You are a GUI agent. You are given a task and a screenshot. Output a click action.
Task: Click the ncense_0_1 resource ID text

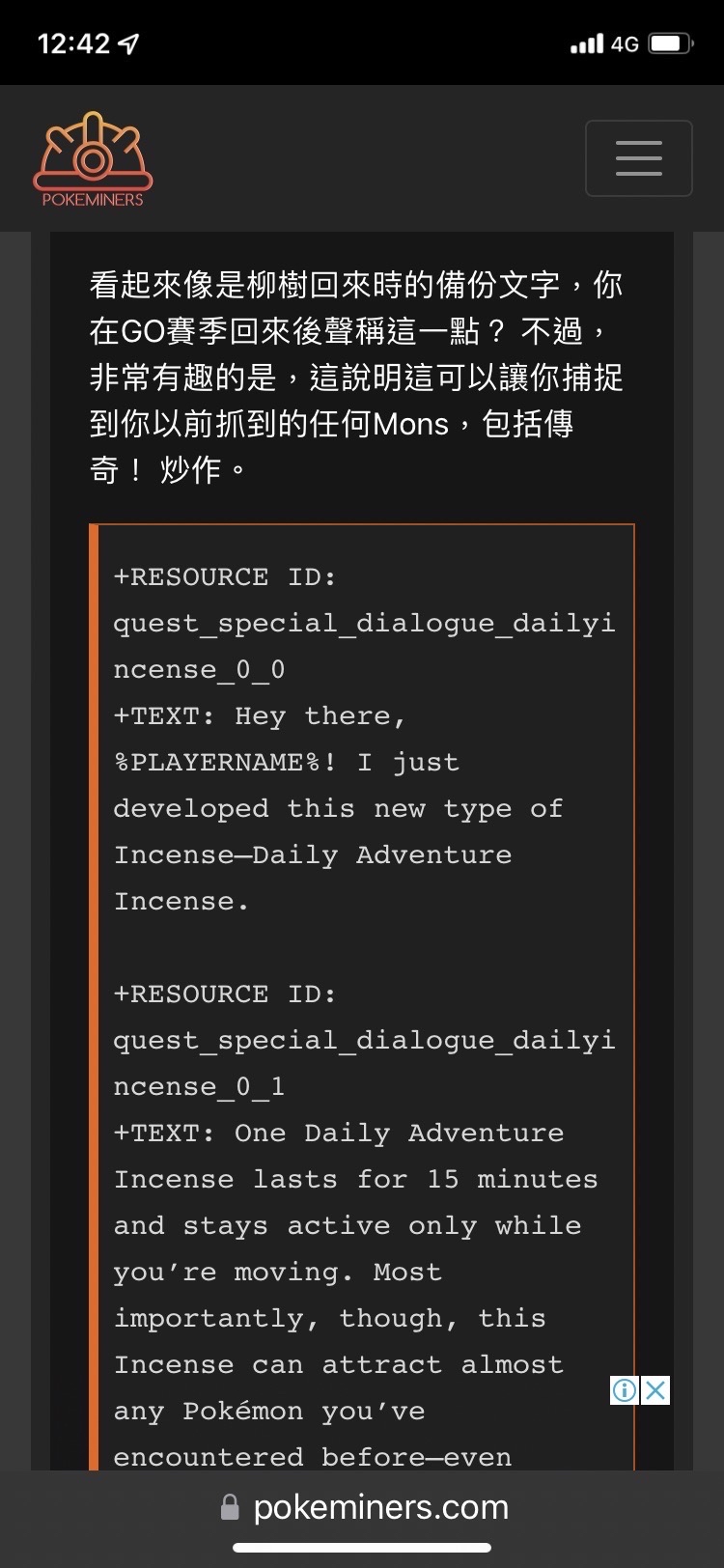[x=199, y=1087]
